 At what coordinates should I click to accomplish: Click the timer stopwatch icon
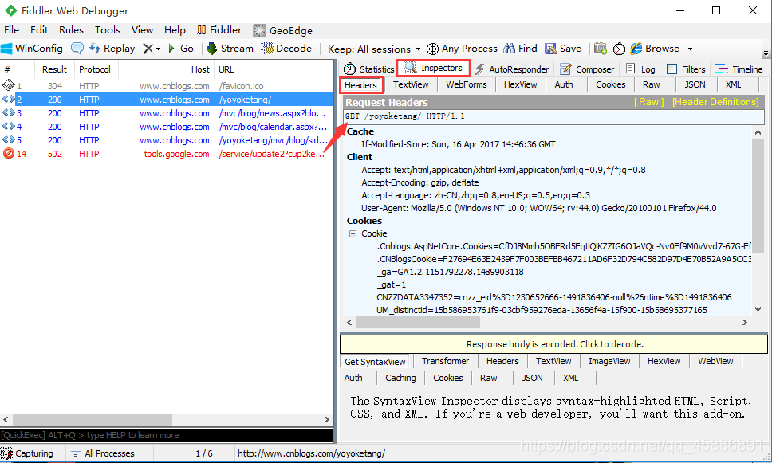tap(619, 48)
